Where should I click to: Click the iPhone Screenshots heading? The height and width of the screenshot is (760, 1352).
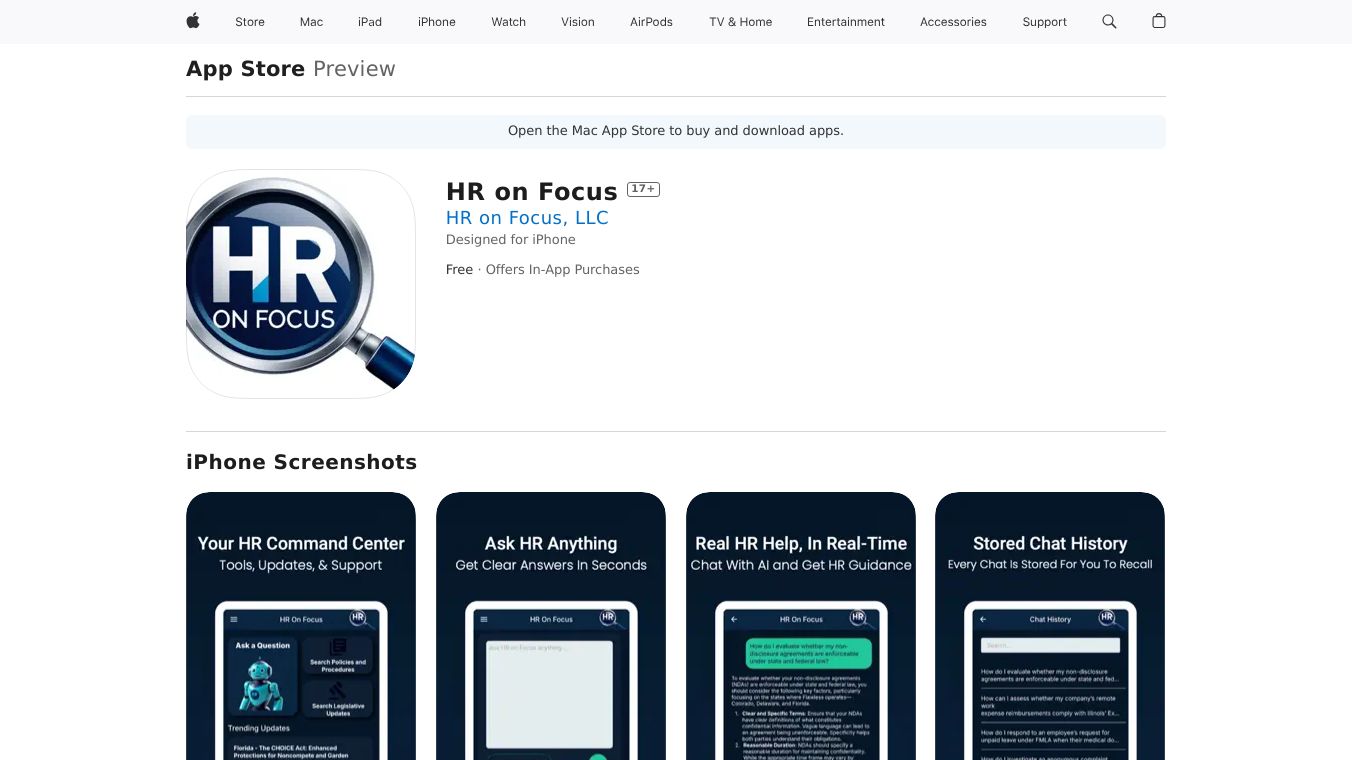(302, 462)
